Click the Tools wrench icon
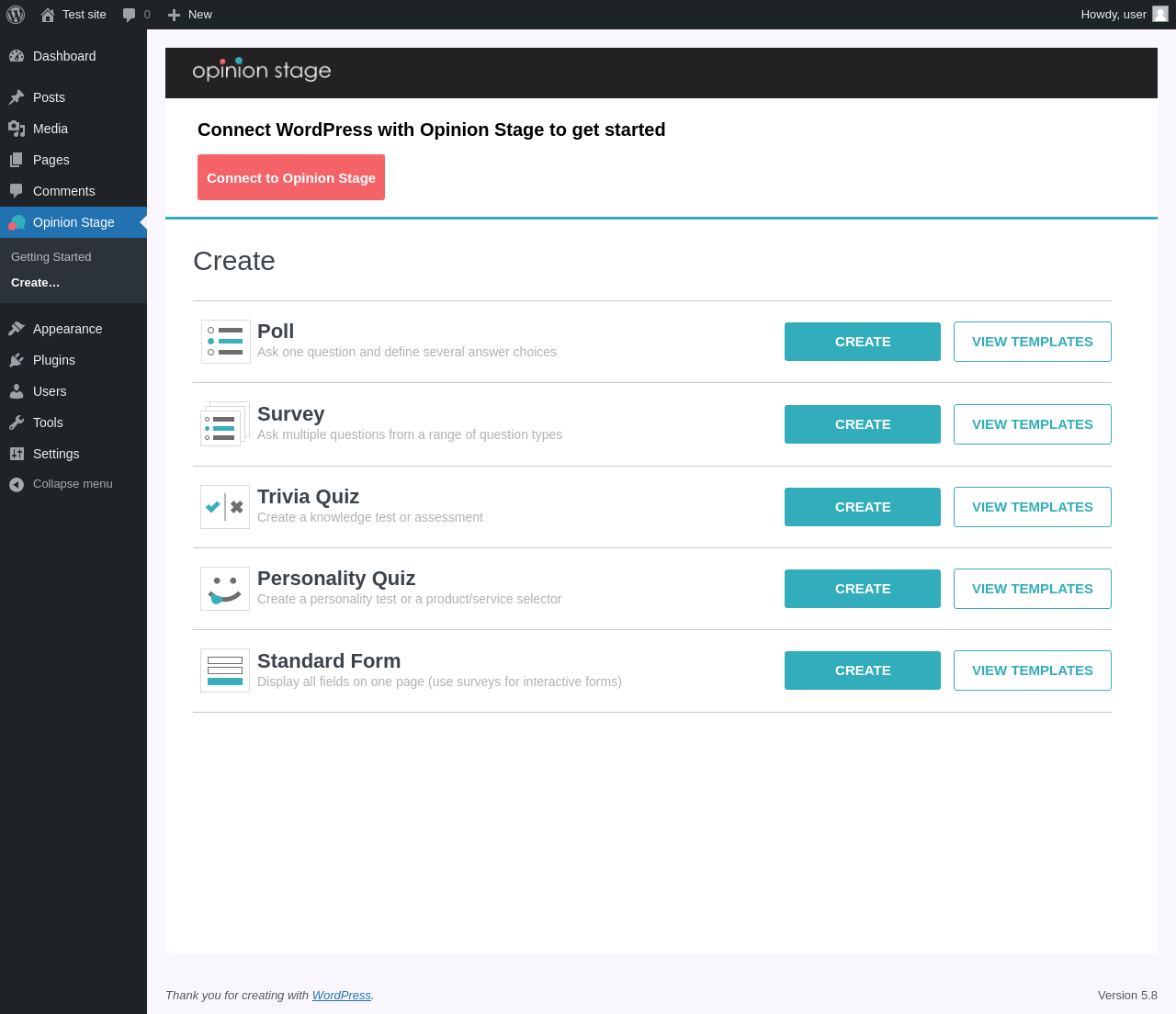Screen dimensions: 1176x1014 [17, 422]
